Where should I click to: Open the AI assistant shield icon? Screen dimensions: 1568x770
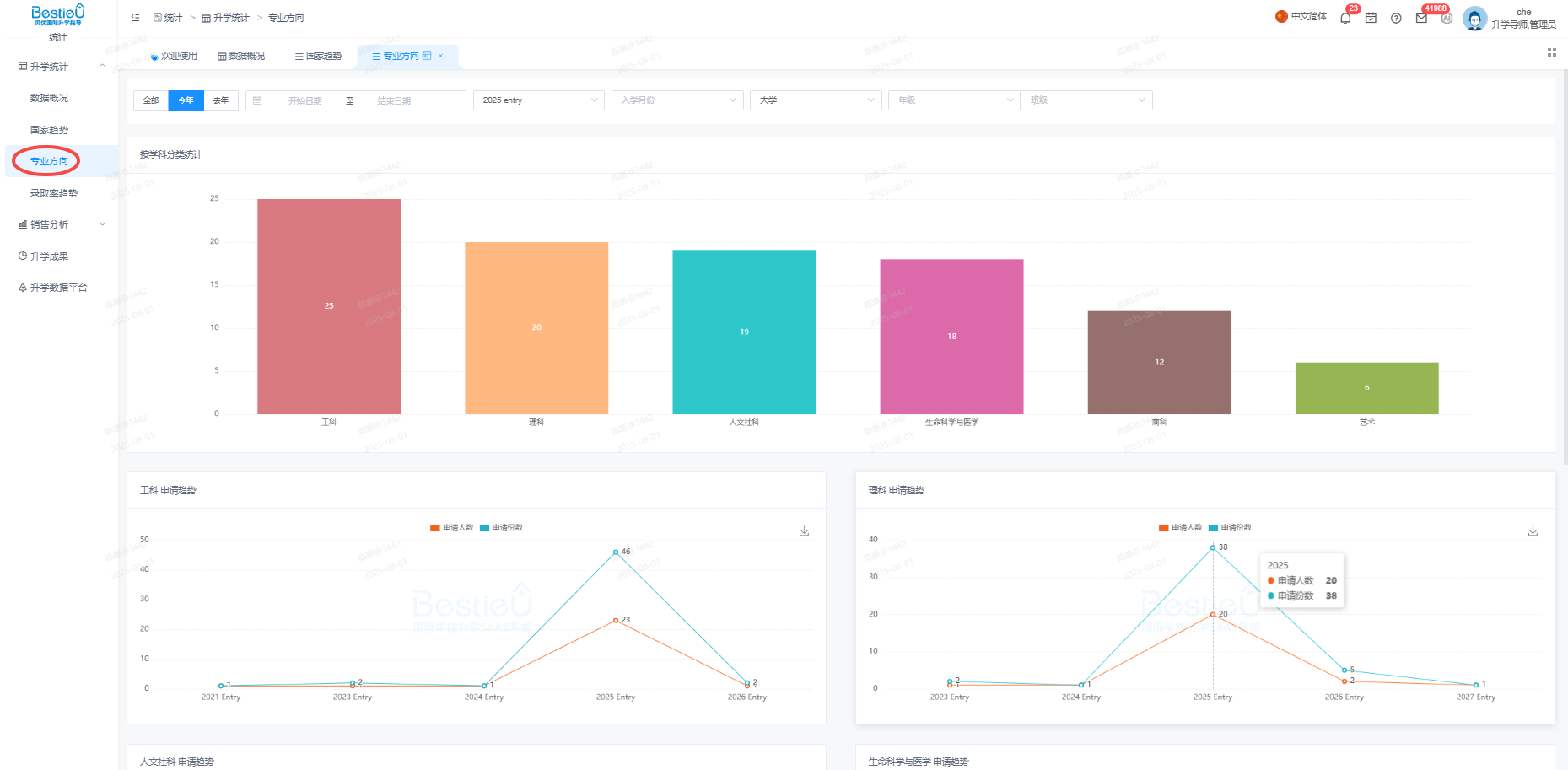[1447, 18]
